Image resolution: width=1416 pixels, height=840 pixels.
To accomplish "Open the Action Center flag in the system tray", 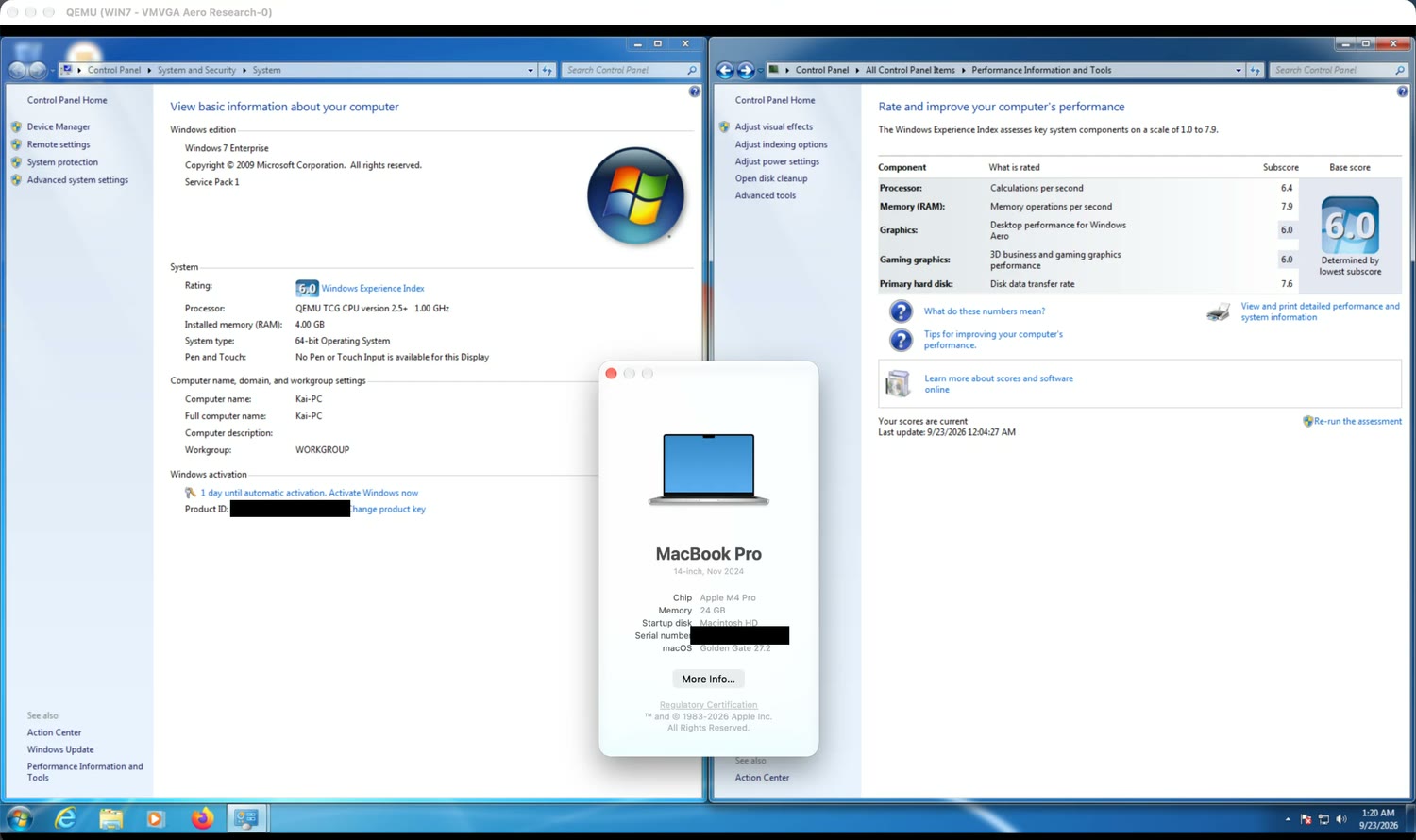I will click(x=1306, y=819).
